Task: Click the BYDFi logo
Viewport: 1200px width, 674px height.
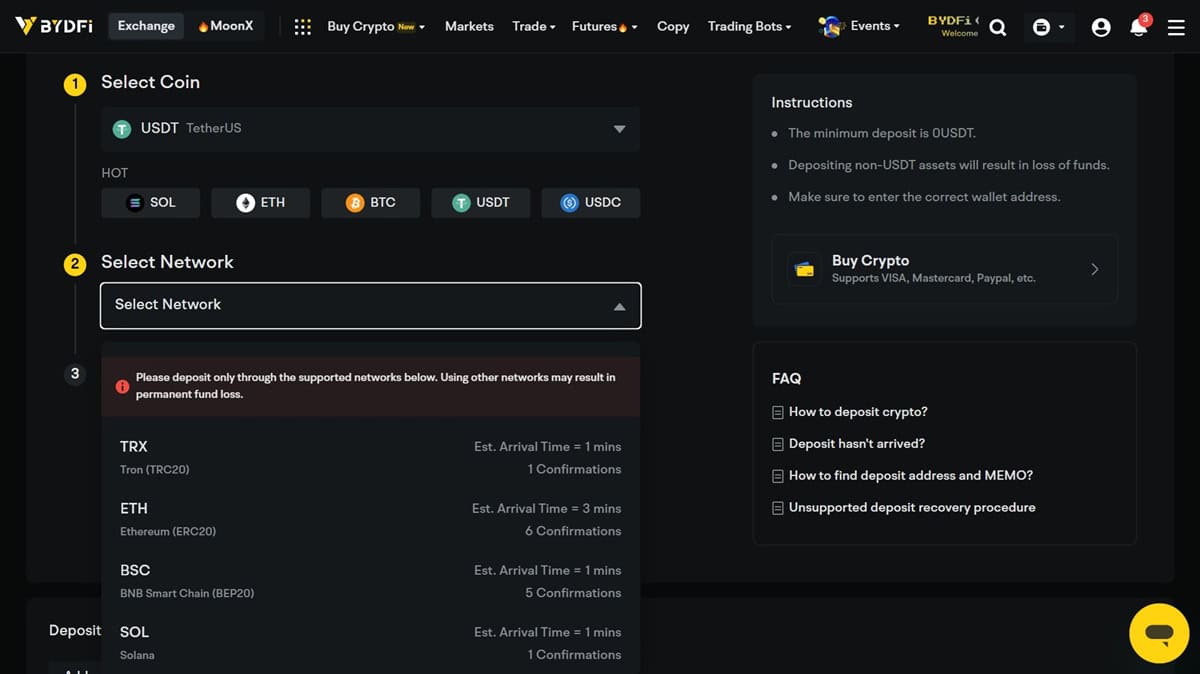Action: [x=54, y=26]
